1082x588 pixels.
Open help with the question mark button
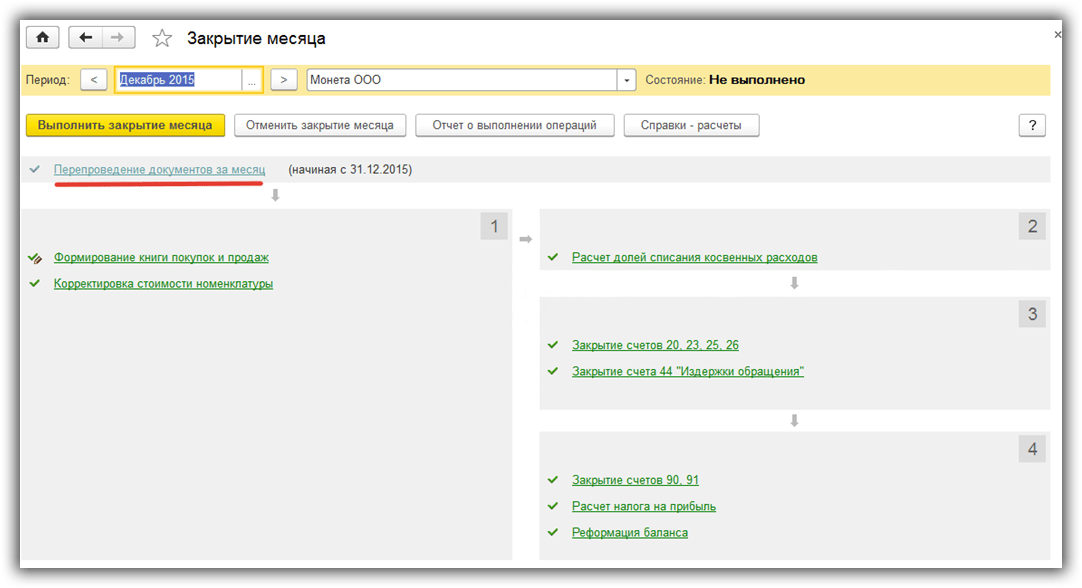point(1031,125)
